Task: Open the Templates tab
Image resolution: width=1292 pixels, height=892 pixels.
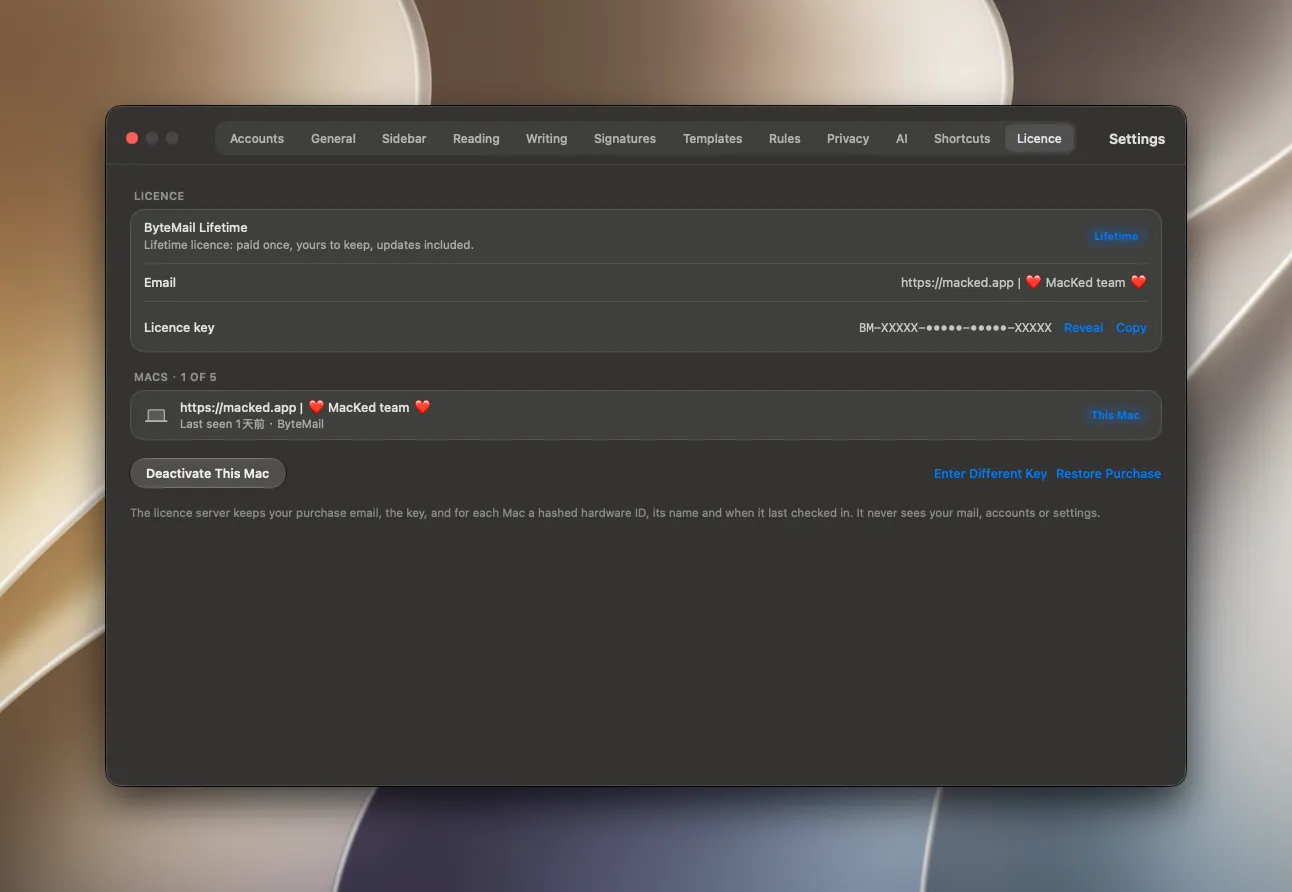Action: pos(712,139)
